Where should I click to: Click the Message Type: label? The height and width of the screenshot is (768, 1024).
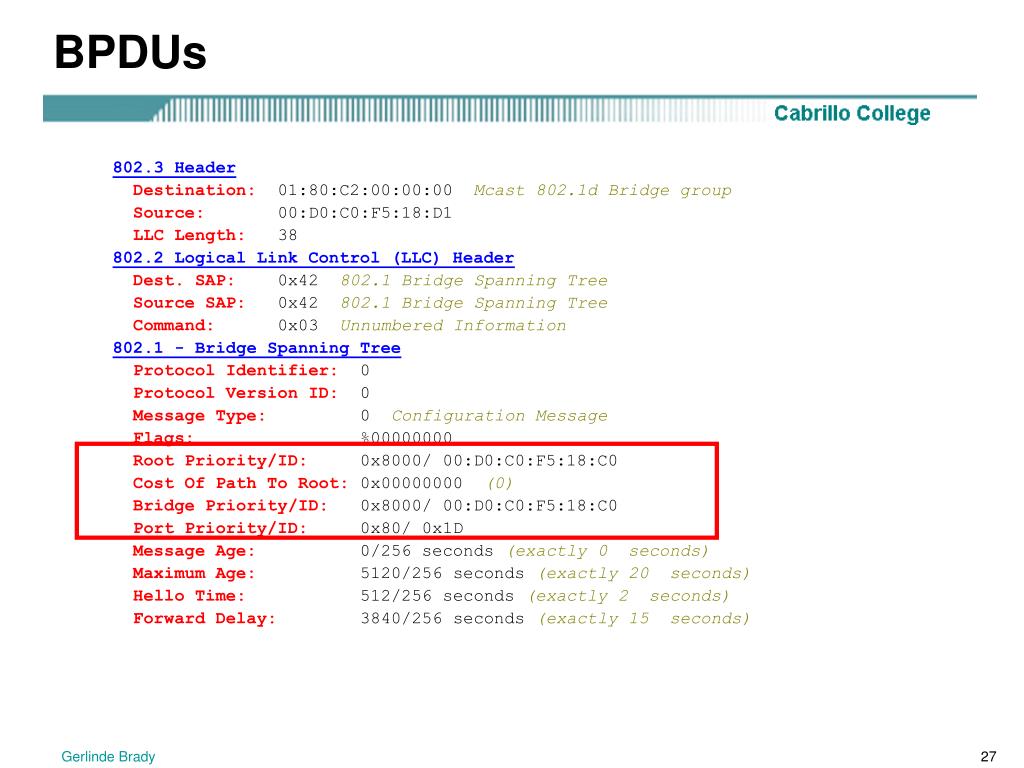pyautogui.click(x=199, y=416)
